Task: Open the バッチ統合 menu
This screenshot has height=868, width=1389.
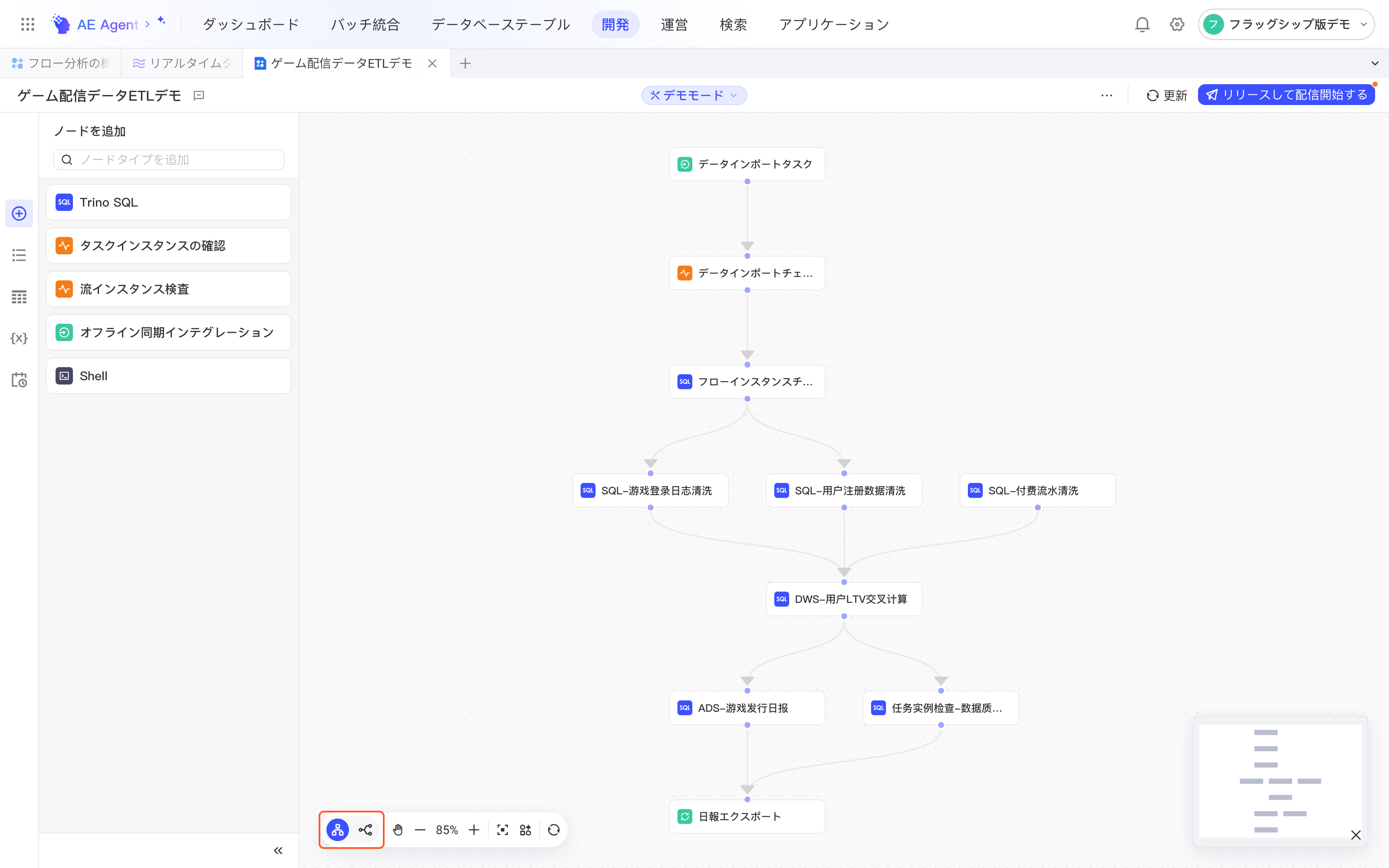Action: click(365, 24)
